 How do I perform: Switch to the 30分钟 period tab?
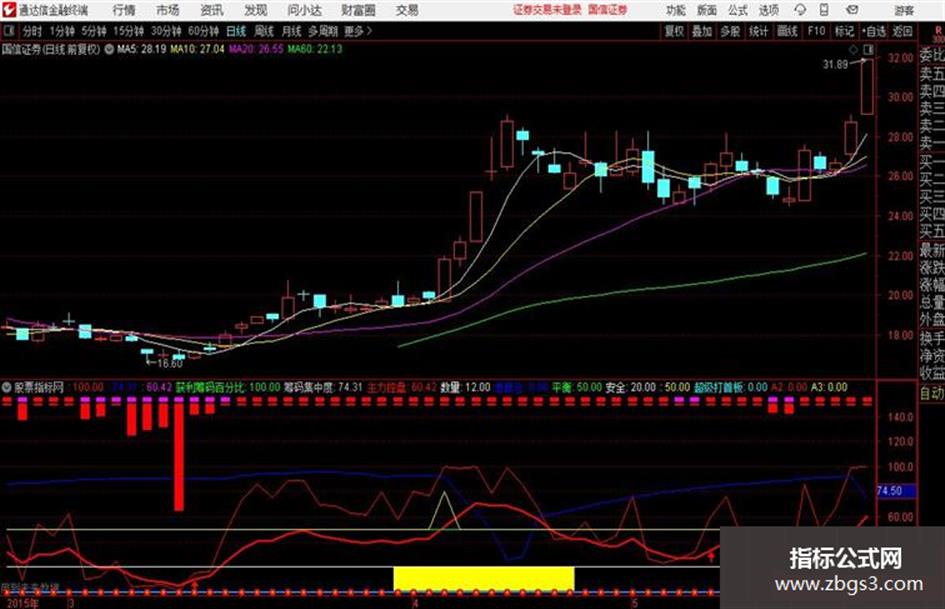click(x=166, y=31)
